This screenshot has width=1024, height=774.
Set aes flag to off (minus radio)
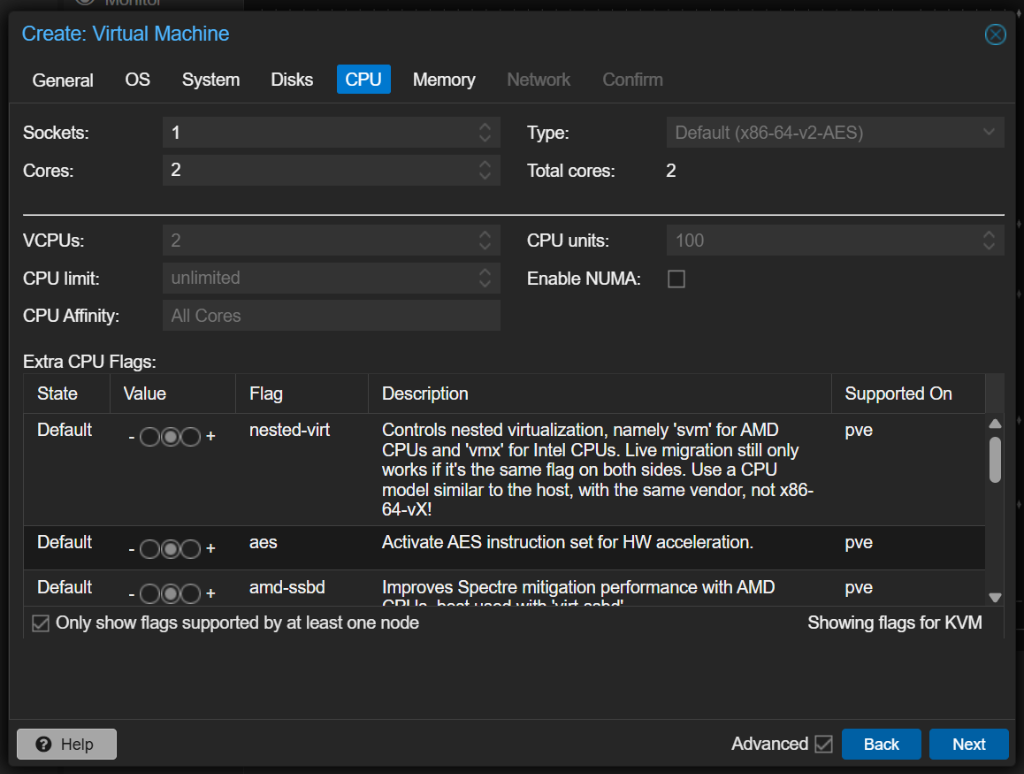tap(150, 549)
